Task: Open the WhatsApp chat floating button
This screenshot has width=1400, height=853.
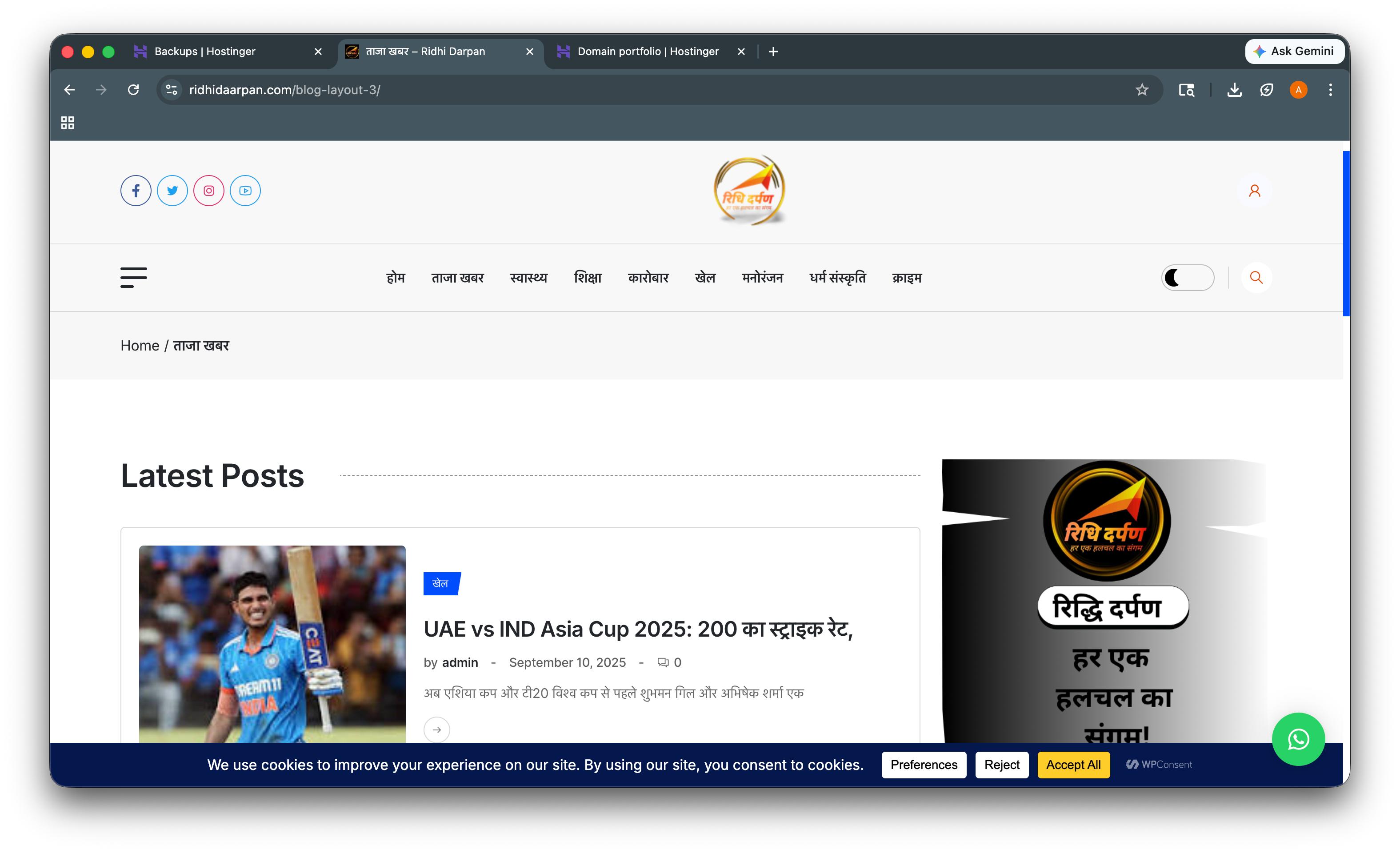Action: coord(1298,739)
